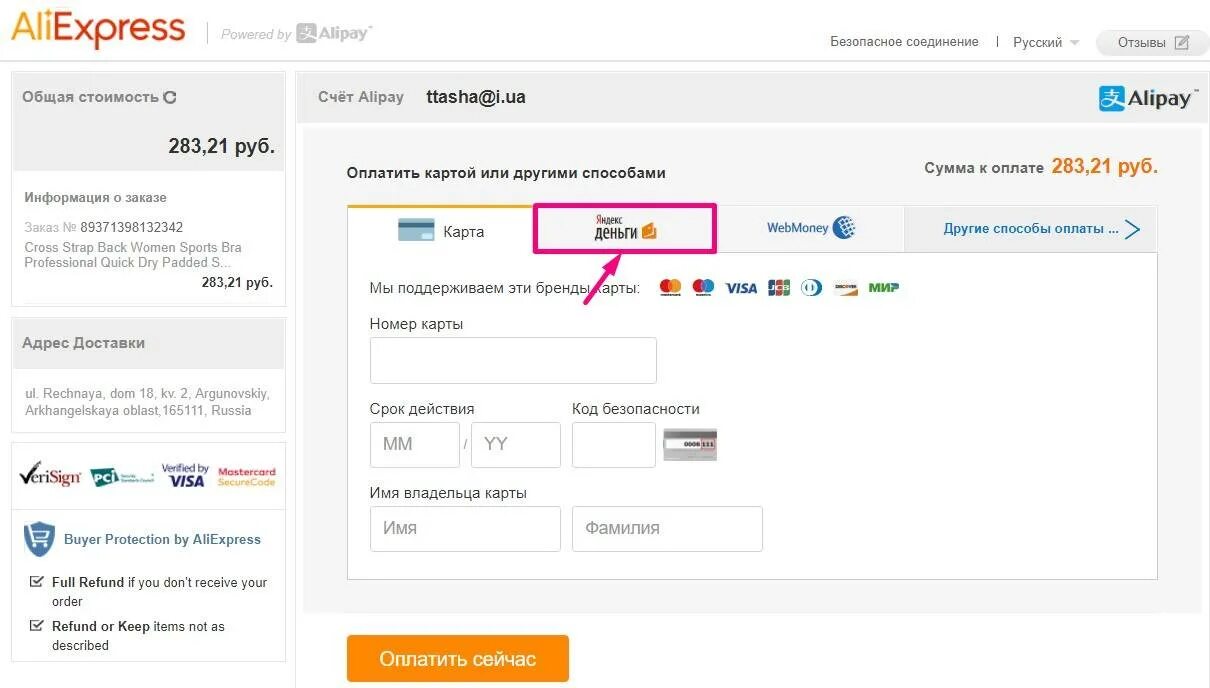The width and height of the screenshot is (1210, 688).
Task: Click the VeriSign badge
Action: coord(50,474)
